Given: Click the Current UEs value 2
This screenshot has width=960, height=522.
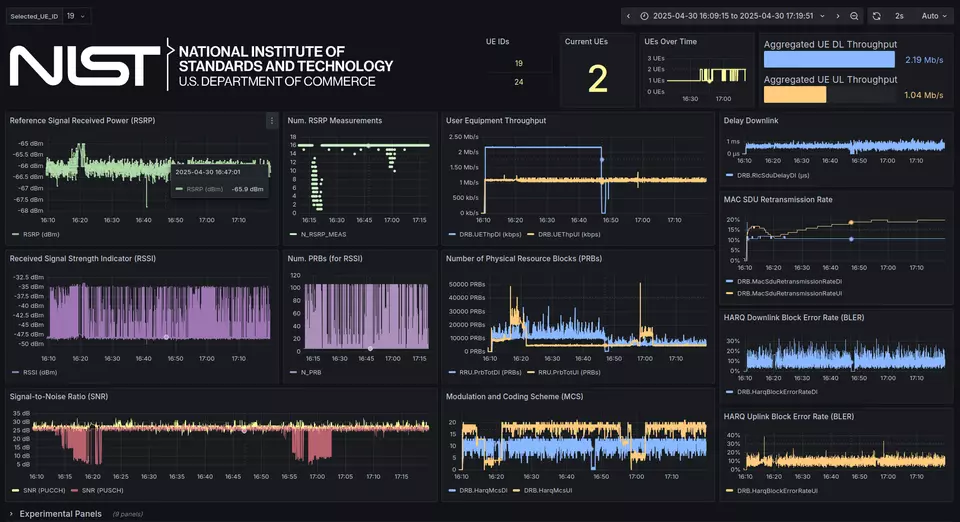Looking at the screenshot, I should 598,79.
